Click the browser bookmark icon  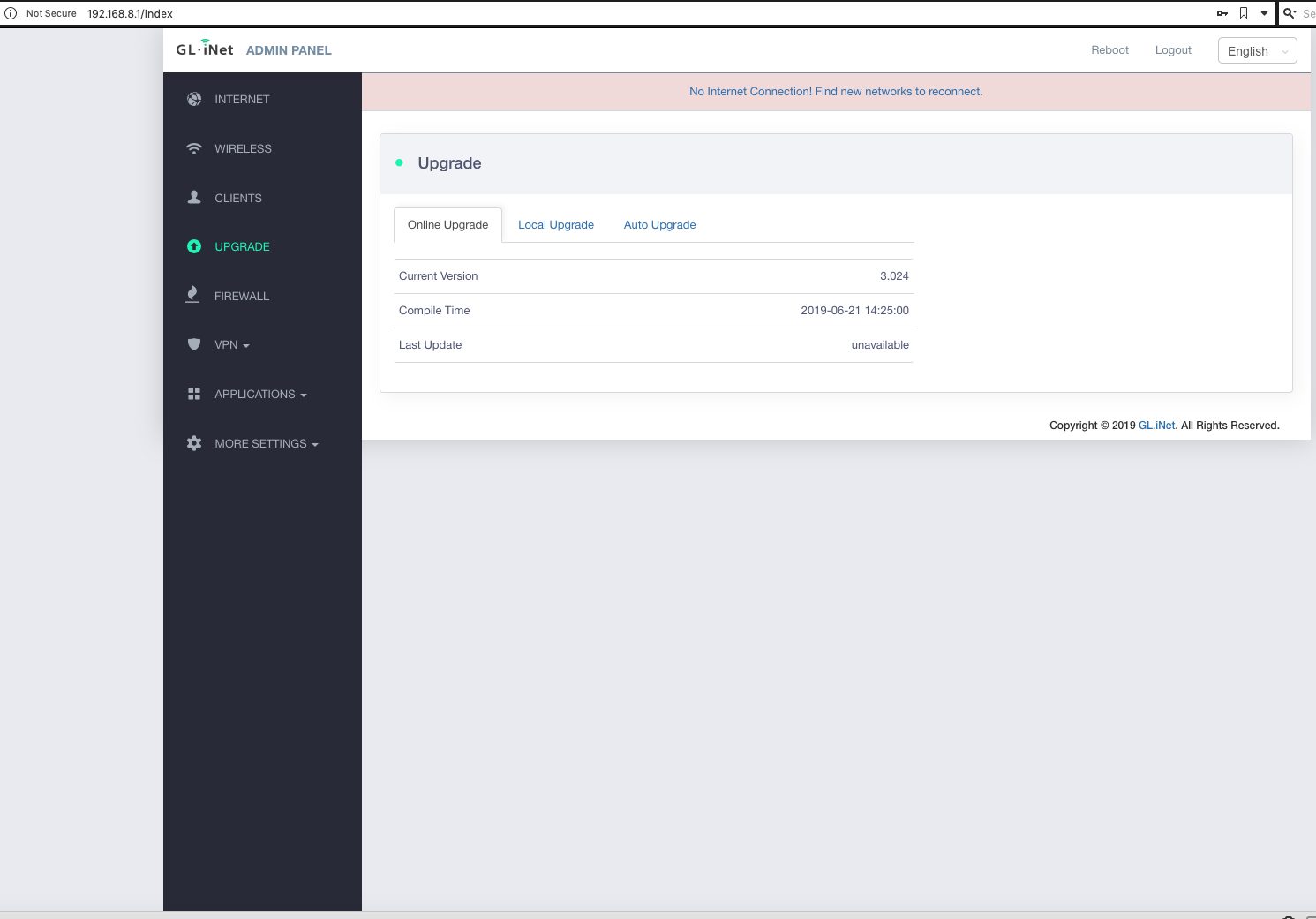click(1244, 13)
